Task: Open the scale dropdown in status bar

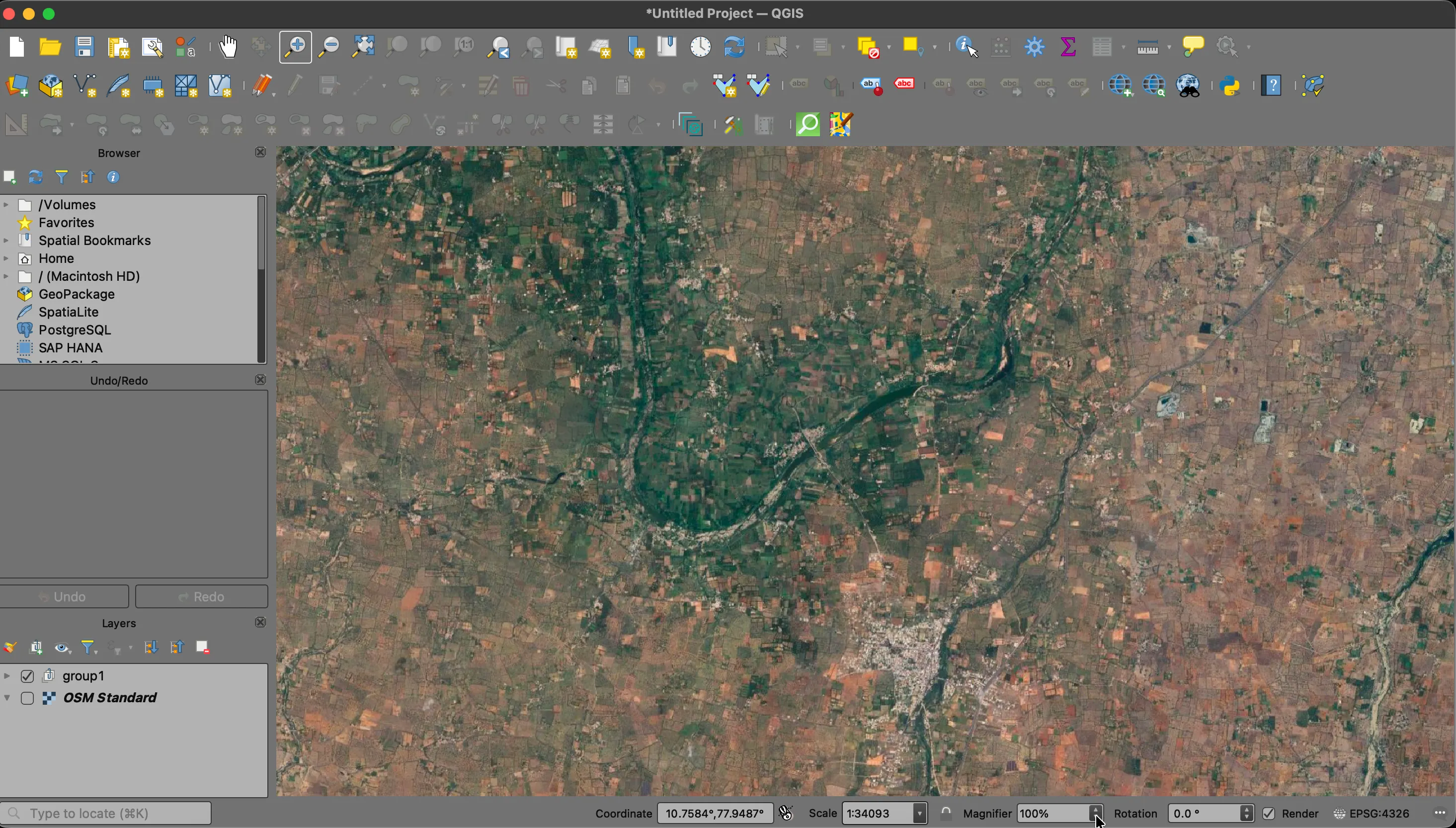Action: [x=919, y=813]
